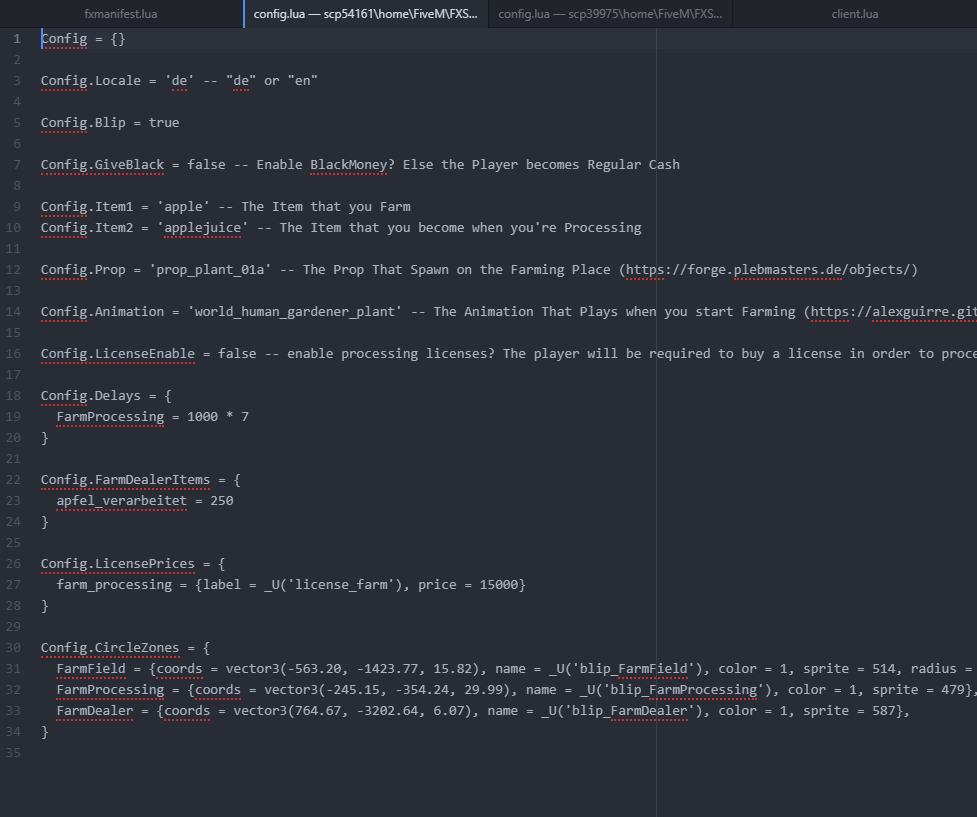Click line number 1 in the gutter
The height and width of the screenshot is (817, 977).
pos(15,39)
